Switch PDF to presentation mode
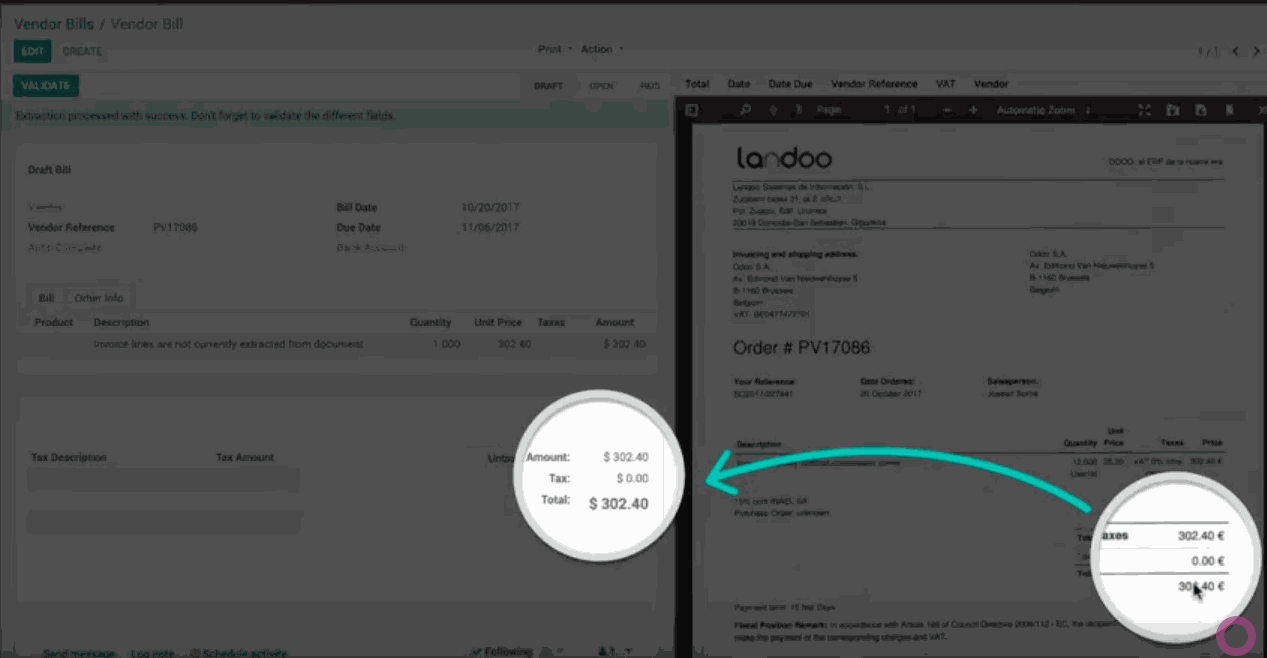The width and height of the screenshot is (1267, 658). [x=1145, y=110]
